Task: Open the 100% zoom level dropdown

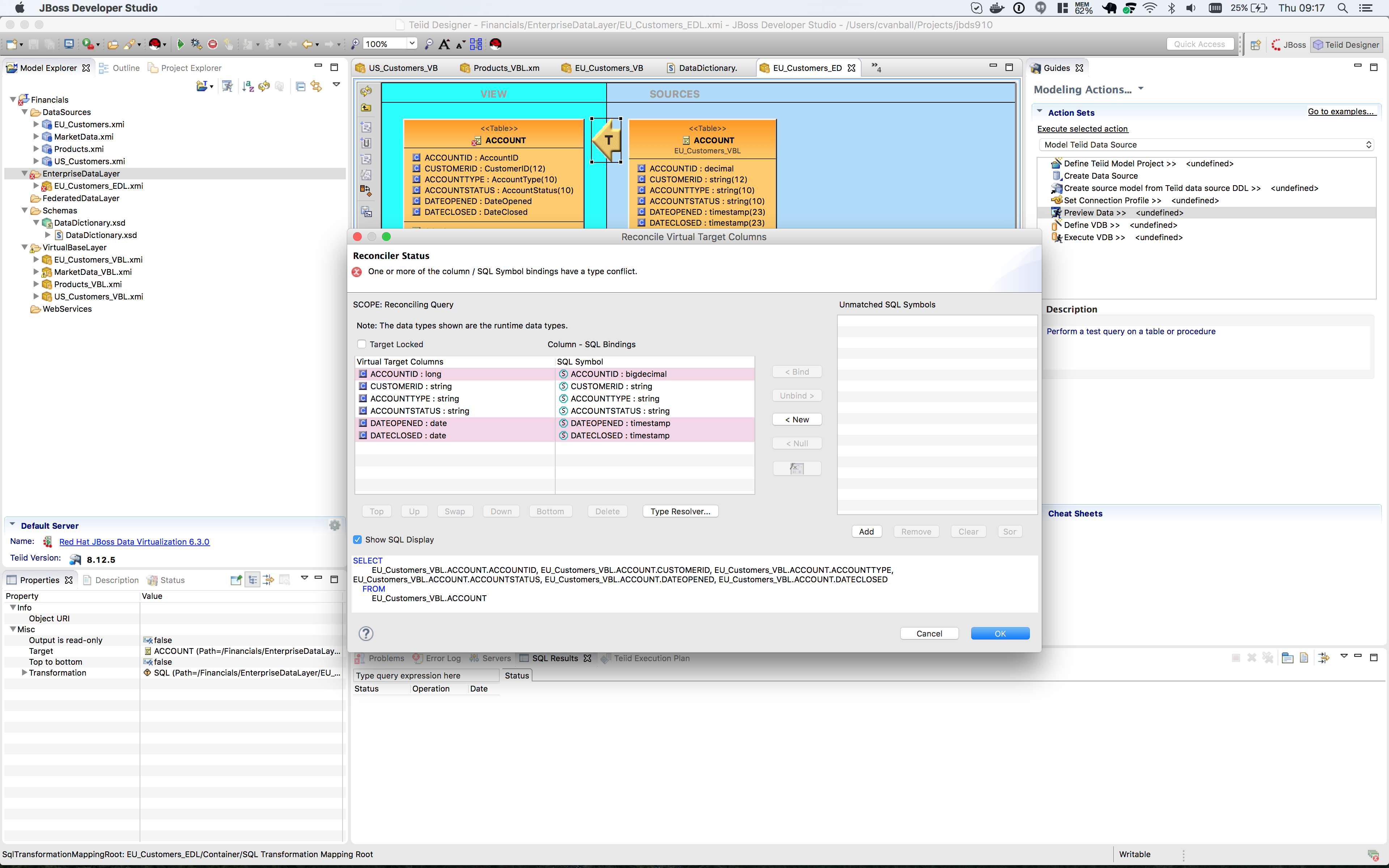Action: tap(412, 44)
